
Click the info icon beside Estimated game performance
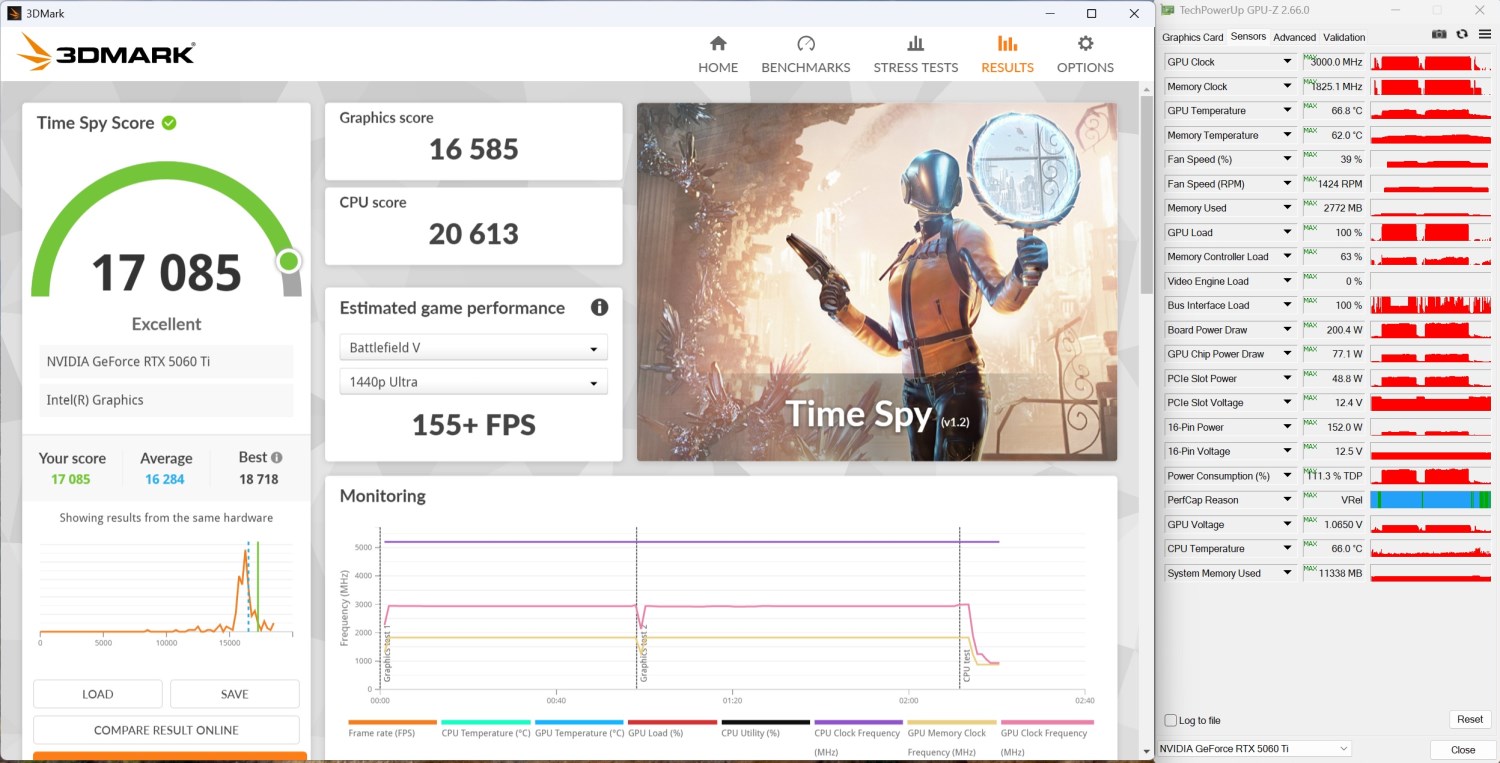point(599,308)
